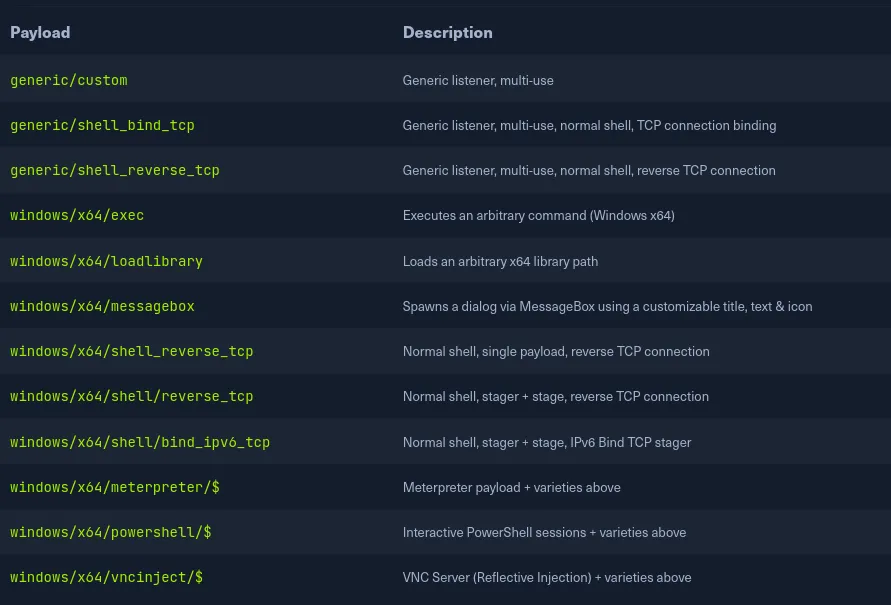Select the generic/shell_reverse_tcp payload name
891x605 pixels.
pyautogui.click(x=115, y=170)
